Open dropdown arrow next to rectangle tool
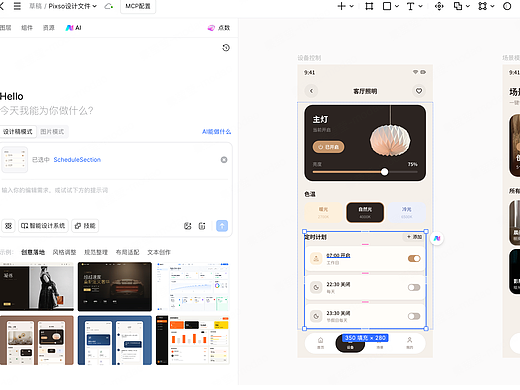The image size is (520, 390). (x=397, y=6)
